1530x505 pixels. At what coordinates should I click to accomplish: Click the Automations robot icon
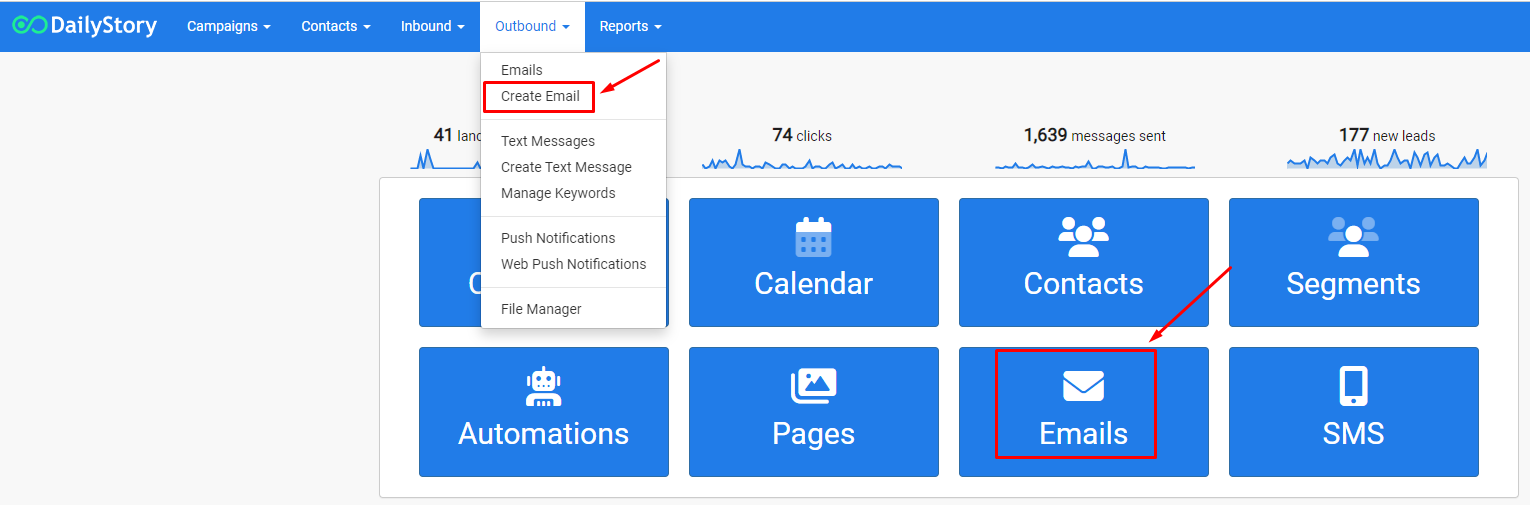543,387
